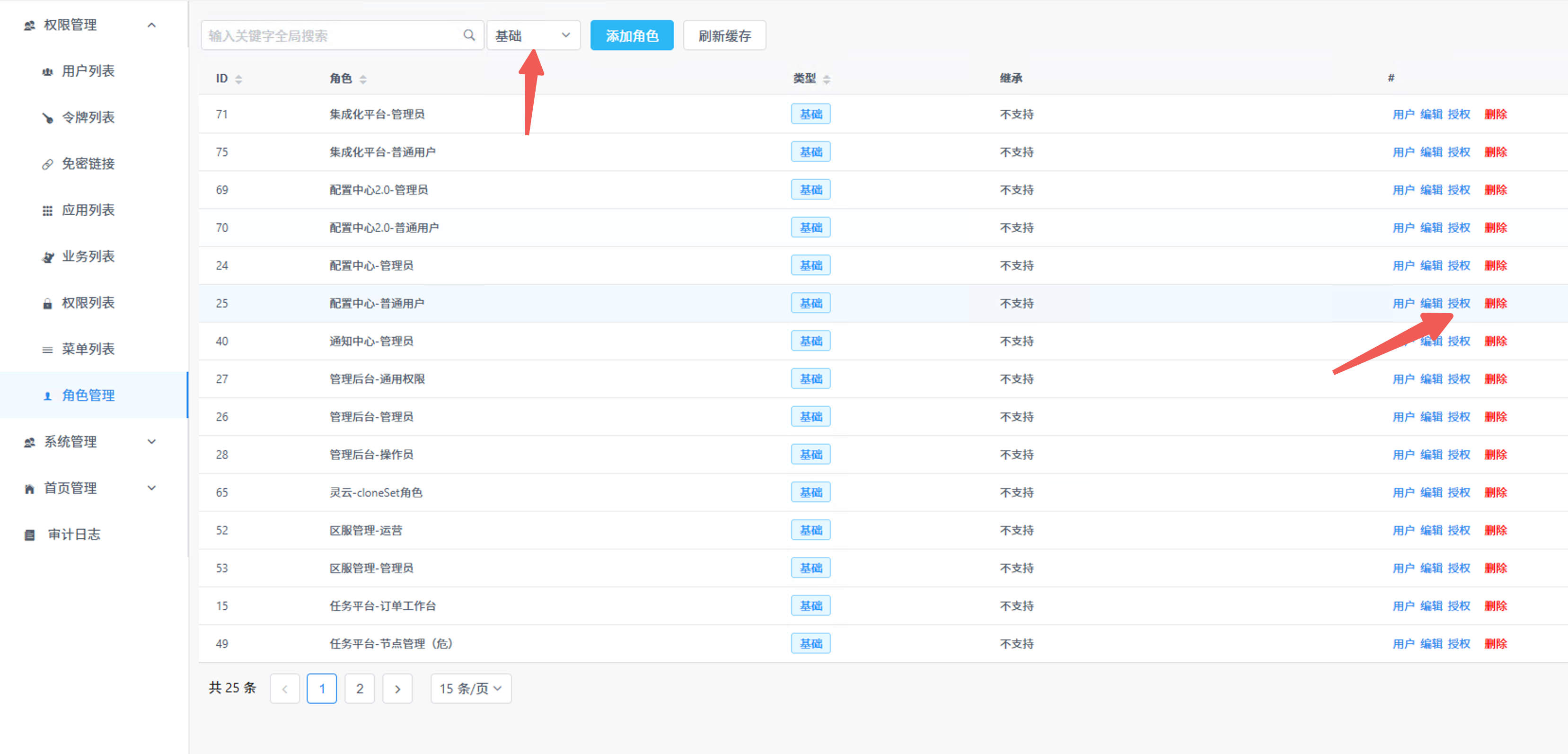Click the search magnifier icon
Image resolution: width=1568 pixels, height=754 pixels.
click(469, 35)
